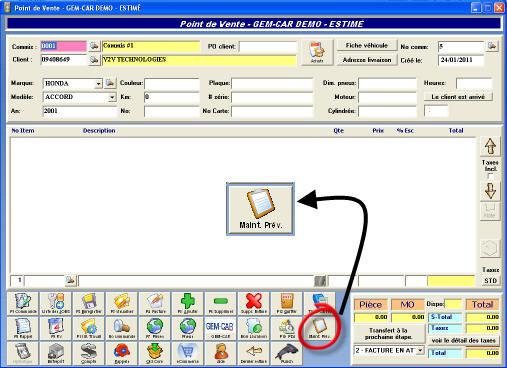Click the Pneus globe icon
Viewport: 507px width, 368px height.
click(x=188, y=328)
